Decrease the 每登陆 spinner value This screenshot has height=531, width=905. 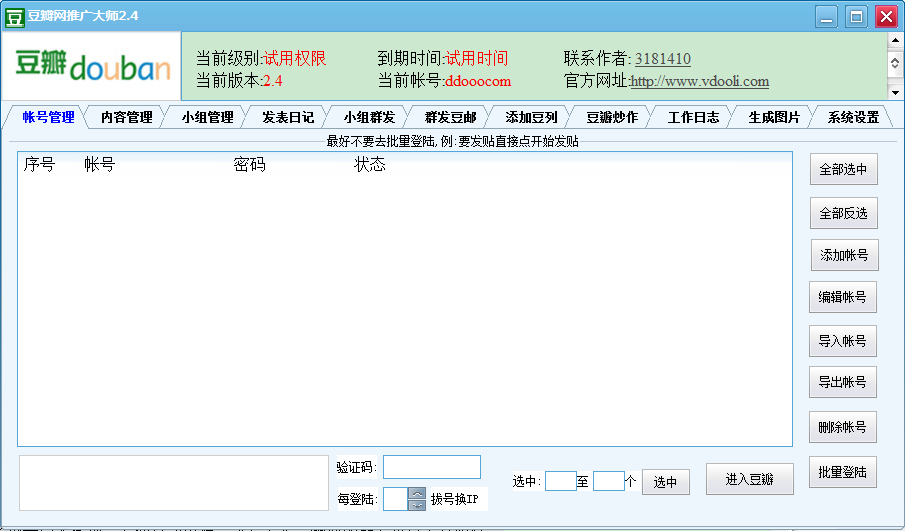(417, 505)
